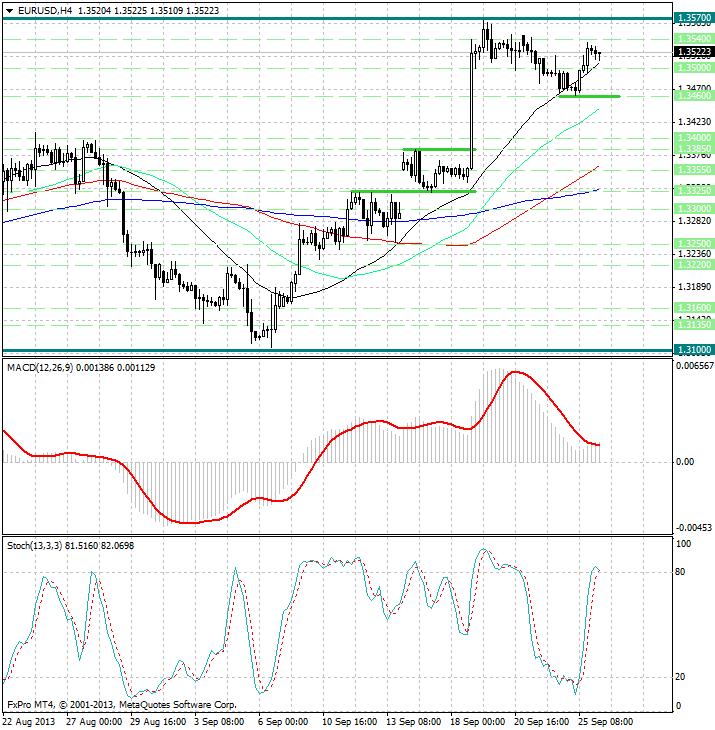715x730 pixels.
Task: Click the Stochastic 100 scale label
Action: click(x=683, y=544)
